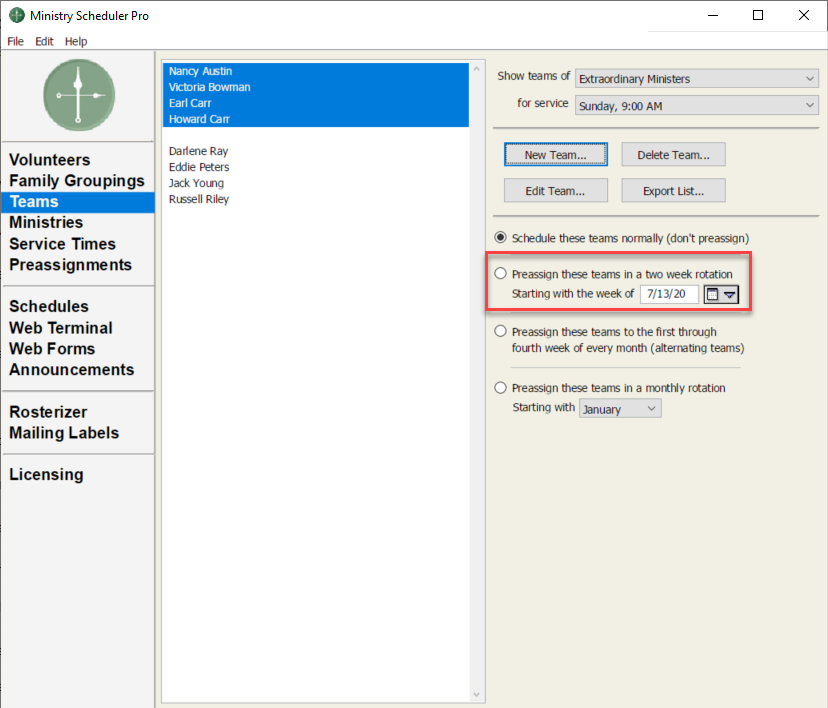The width and height of the screenshot is (828, 708).
Task: Select monthly rotation preassignment option
Action: pyautogui.click(x=501, y=388)
